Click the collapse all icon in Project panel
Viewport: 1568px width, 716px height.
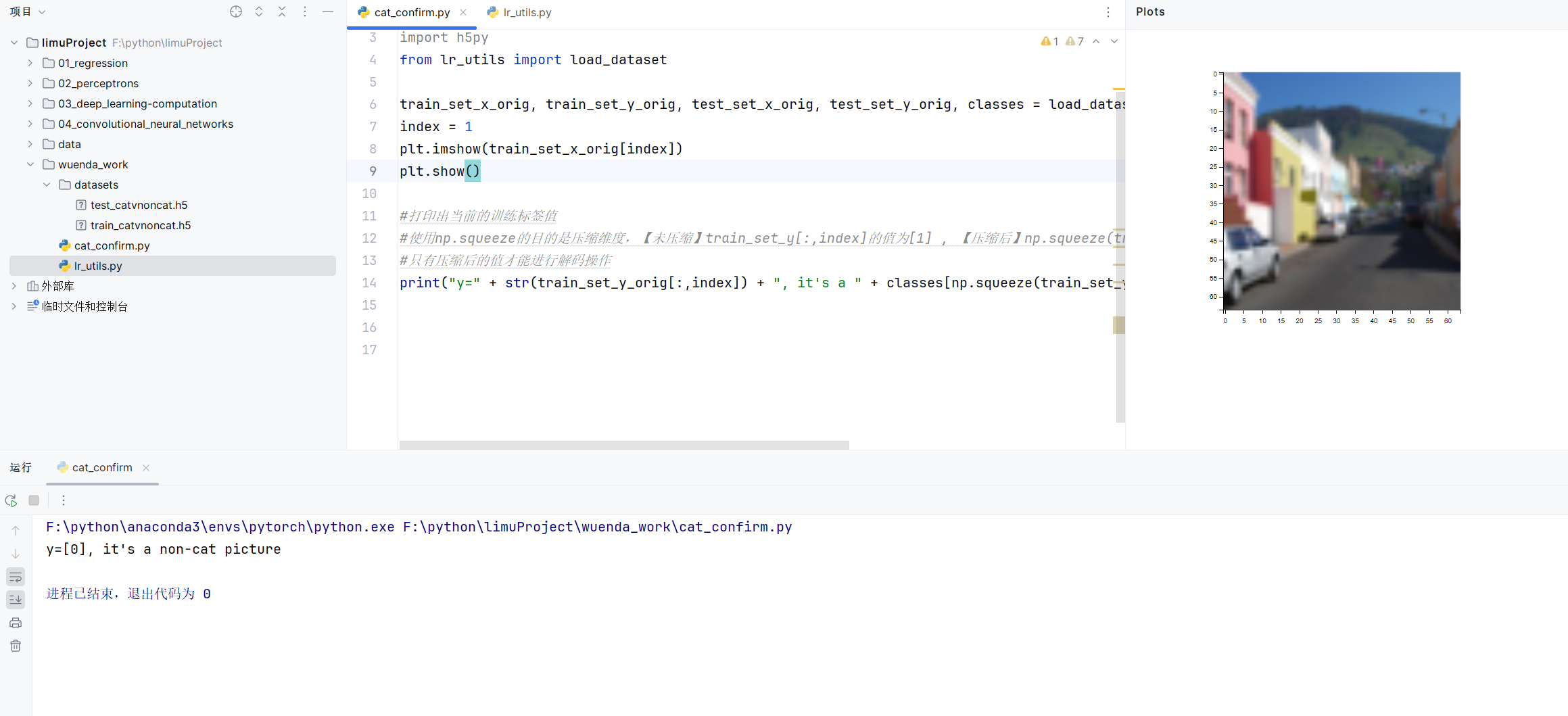[x=282, y=11]
